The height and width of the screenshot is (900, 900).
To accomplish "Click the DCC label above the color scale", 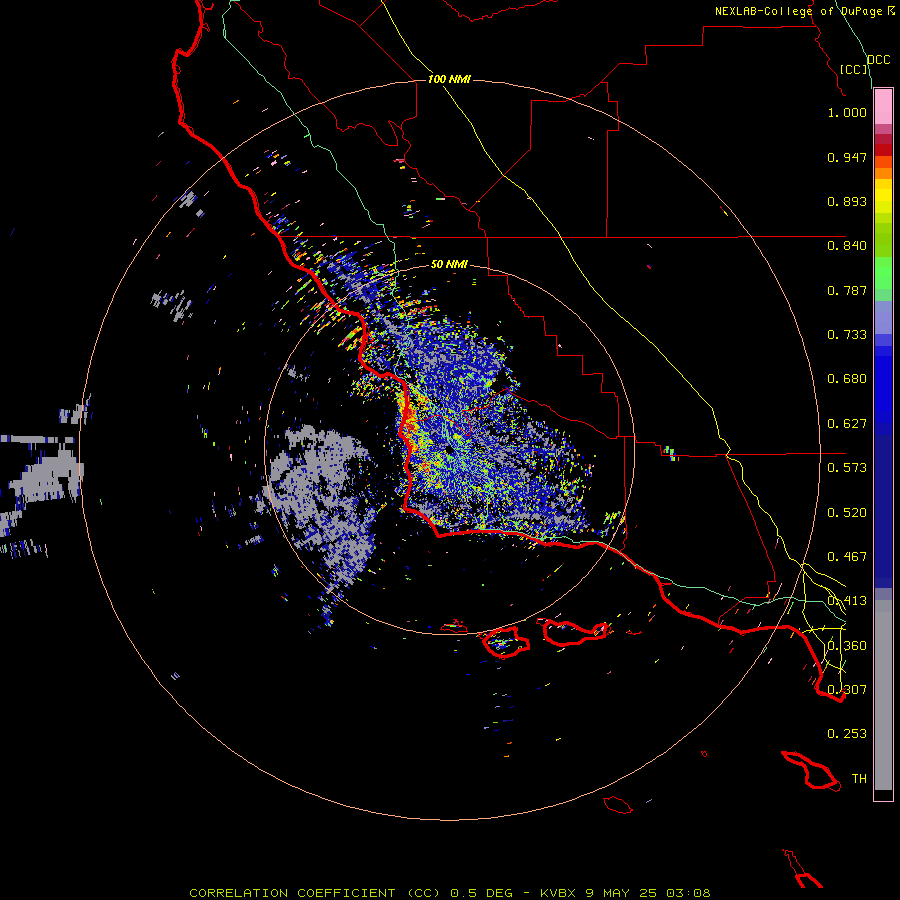I will pos(878,60).
